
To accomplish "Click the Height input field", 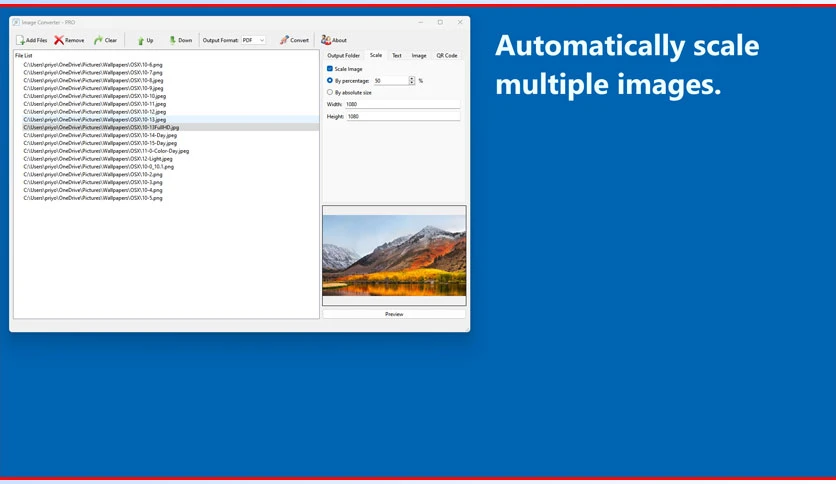I will (x=403, y=116).
